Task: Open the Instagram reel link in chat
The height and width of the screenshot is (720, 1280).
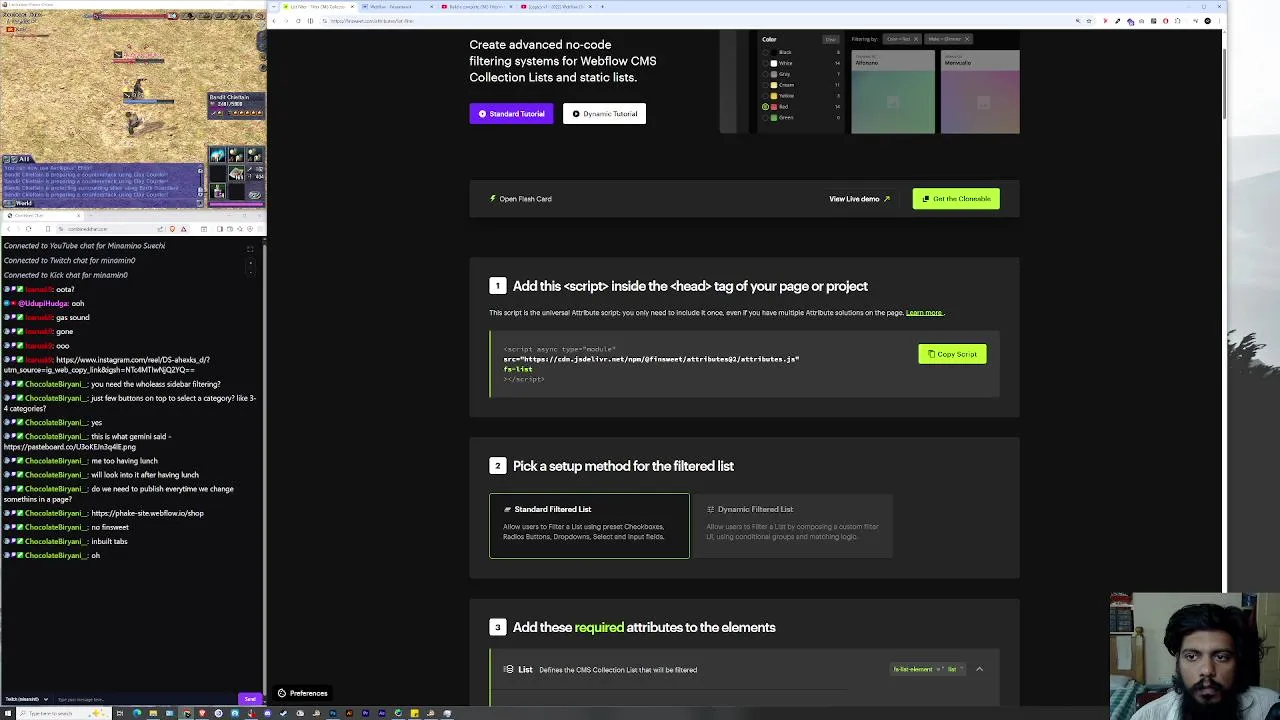Action: pos(106,364)
